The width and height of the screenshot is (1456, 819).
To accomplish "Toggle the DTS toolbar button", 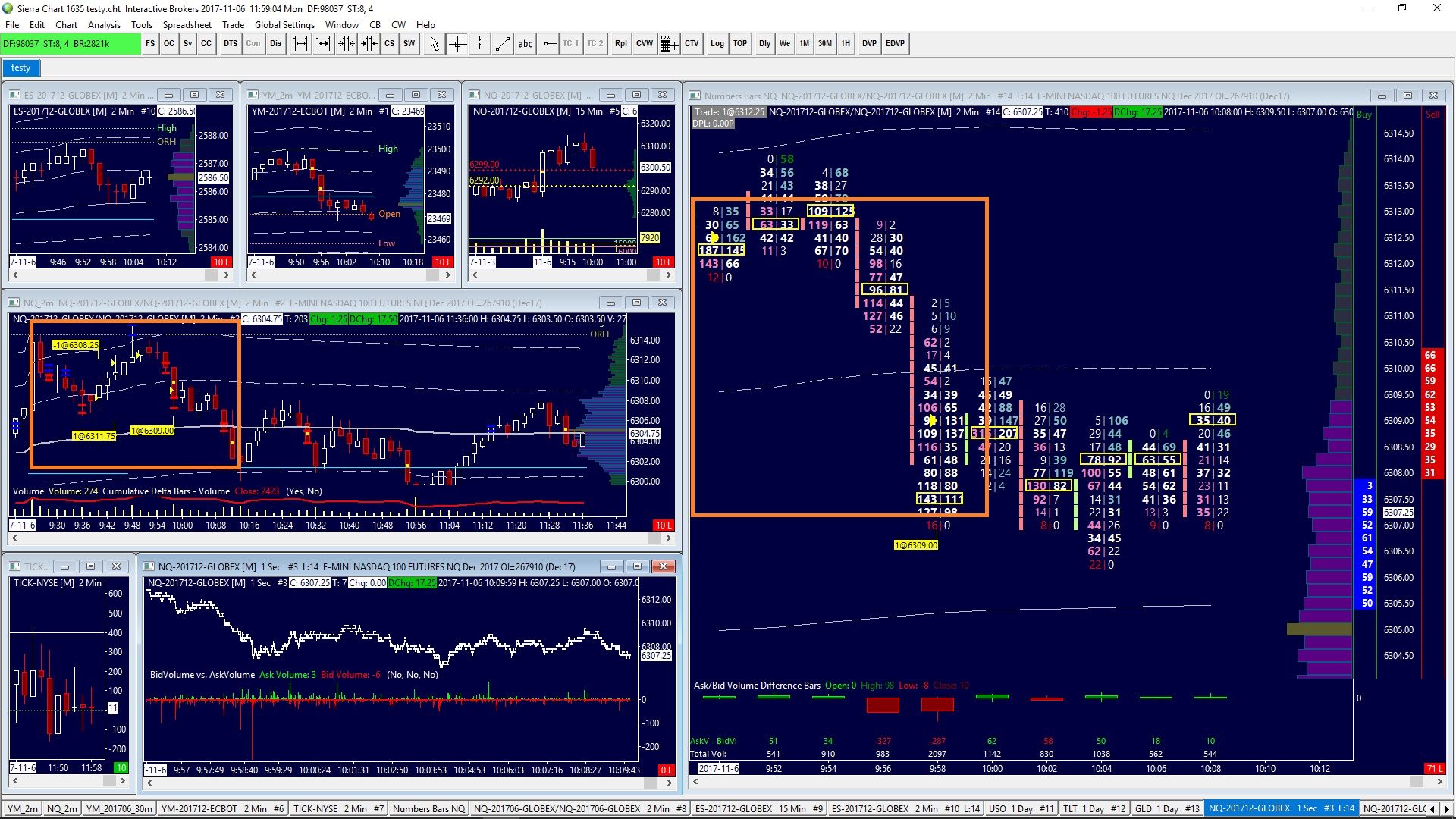I will tap(231, 44).
